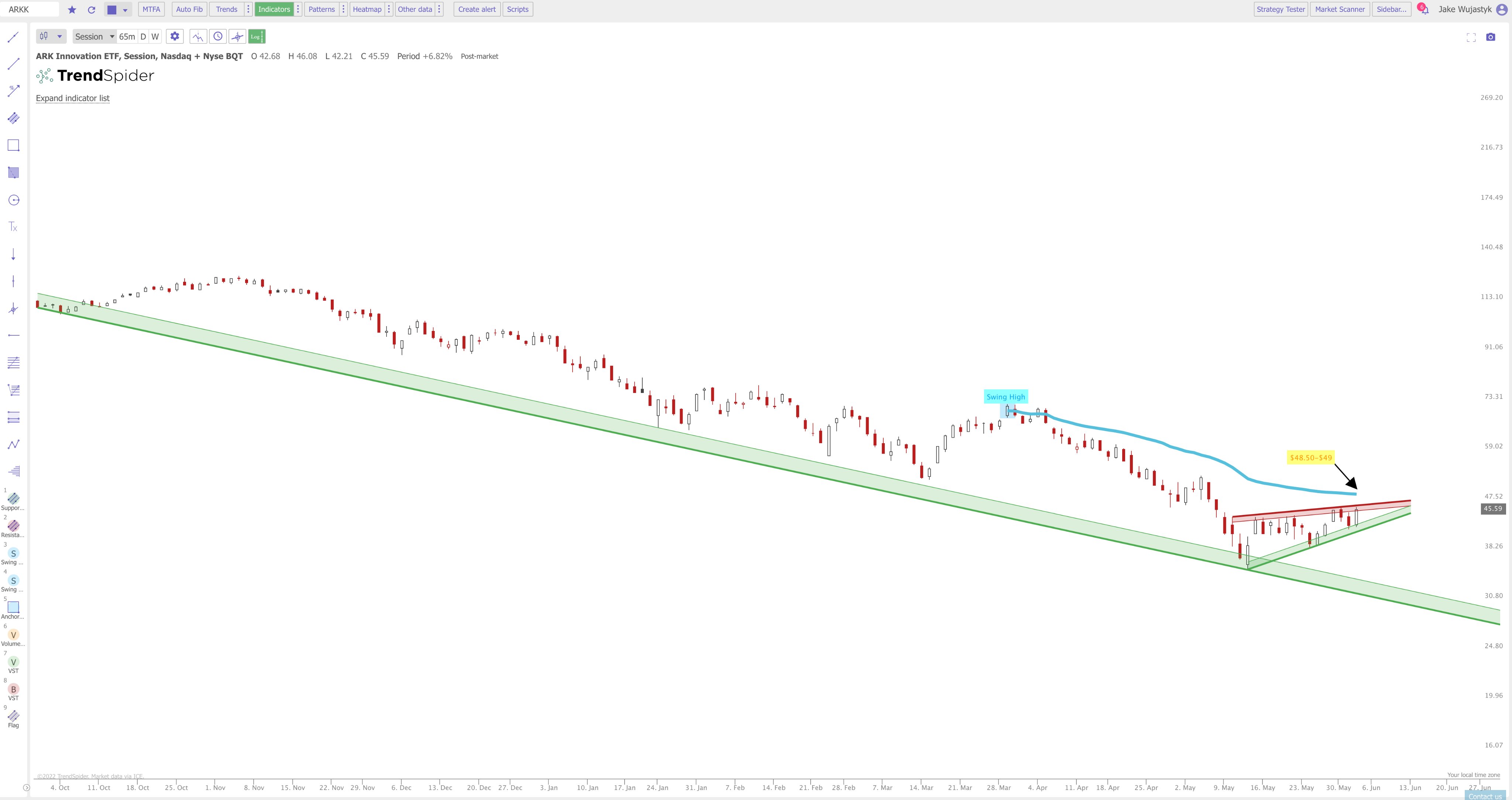Add ARKK to favorites with star icon
This screenshot has height=800, width=1512.
pyautogui.click(x=72, y=9)
